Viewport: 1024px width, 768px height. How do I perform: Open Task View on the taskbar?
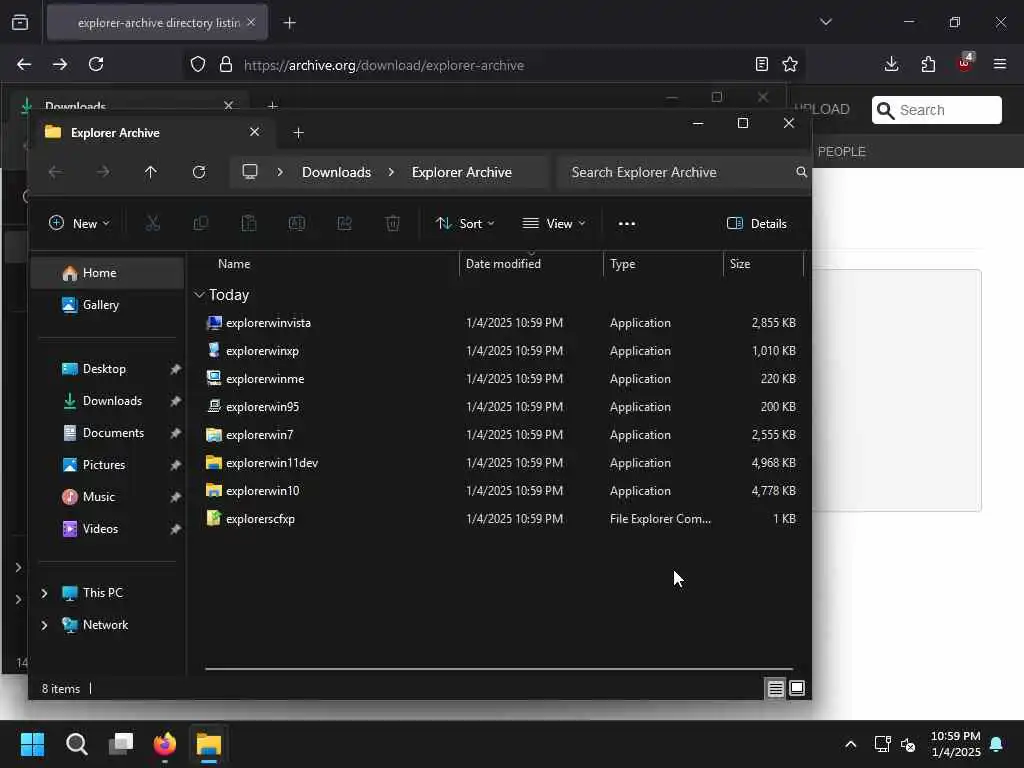[x=121, y=744]
